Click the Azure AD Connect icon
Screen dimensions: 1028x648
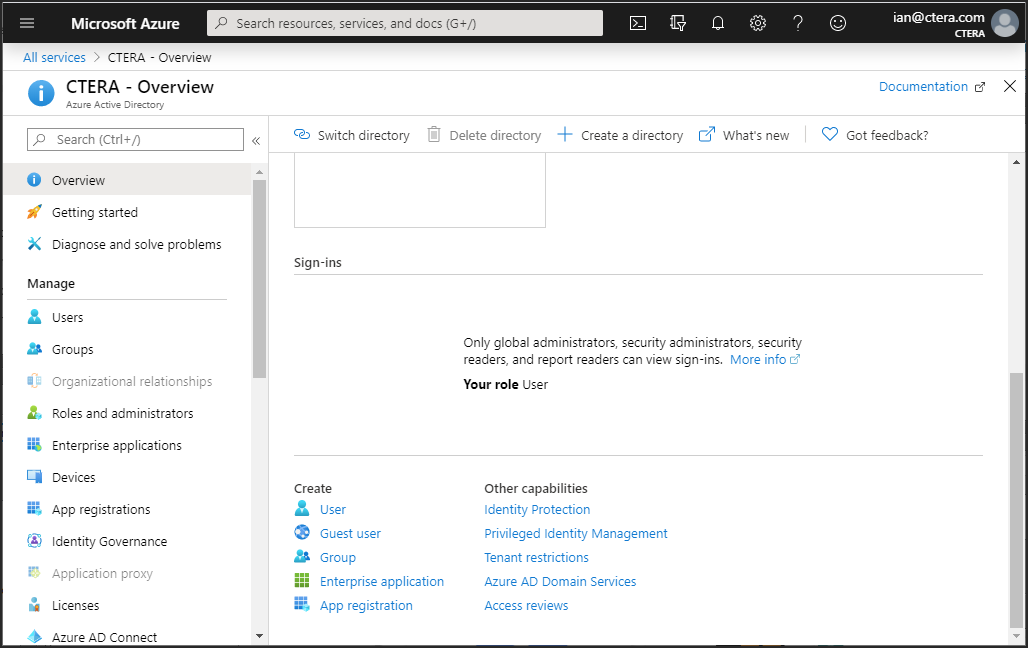click(x=34, y=636)
